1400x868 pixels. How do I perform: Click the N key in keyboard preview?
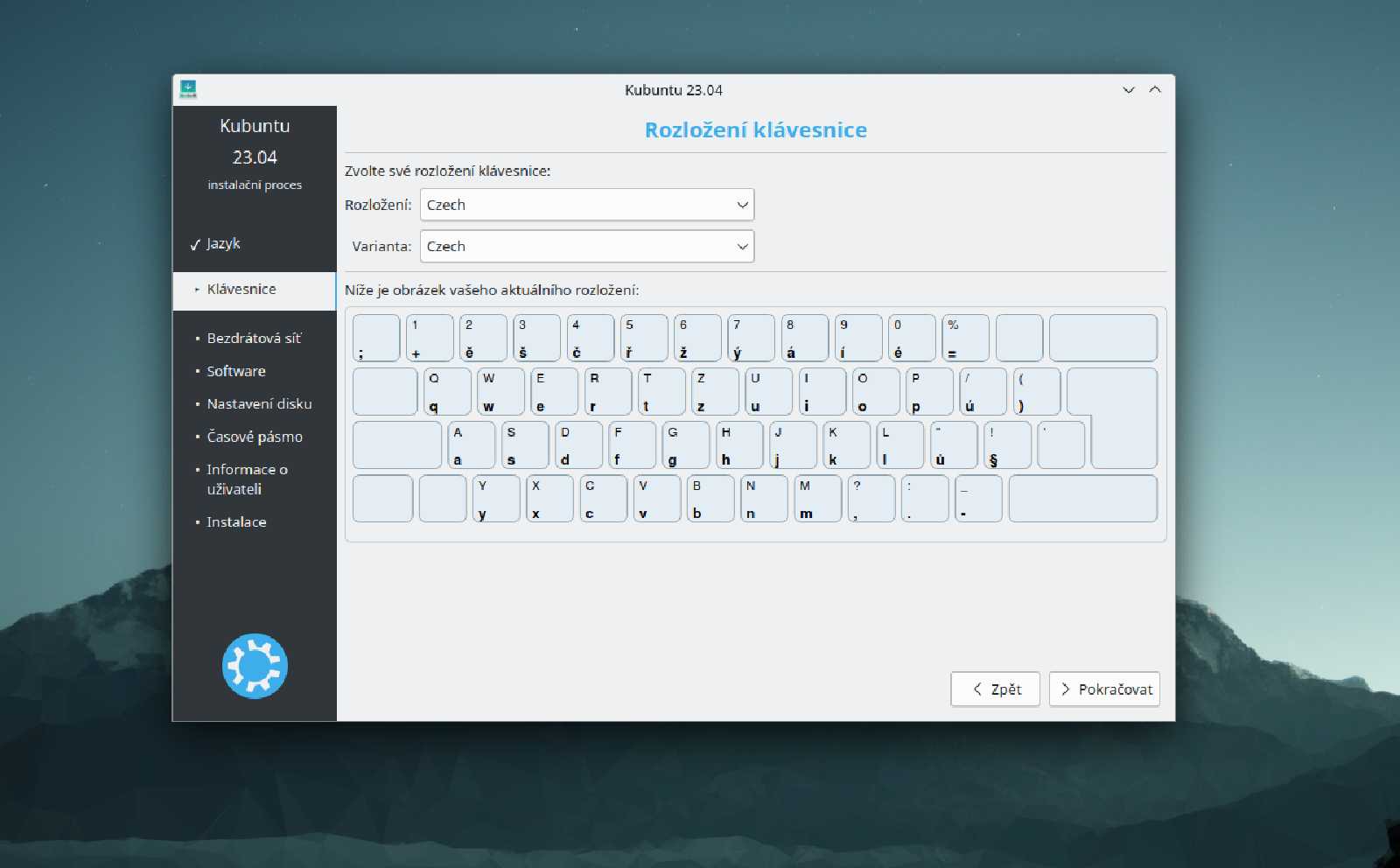[x=764, y=499]
